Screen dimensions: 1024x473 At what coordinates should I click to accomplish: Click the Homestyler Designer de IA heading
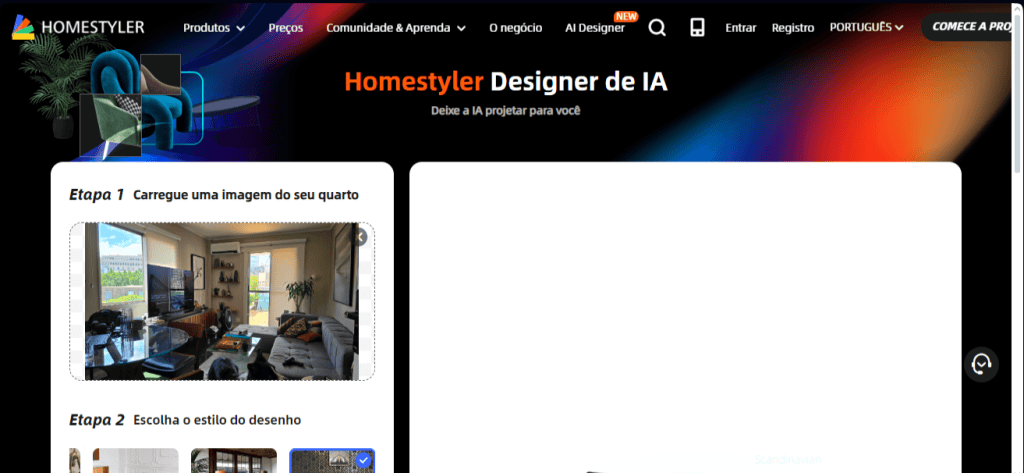click(x=506, y=82)
